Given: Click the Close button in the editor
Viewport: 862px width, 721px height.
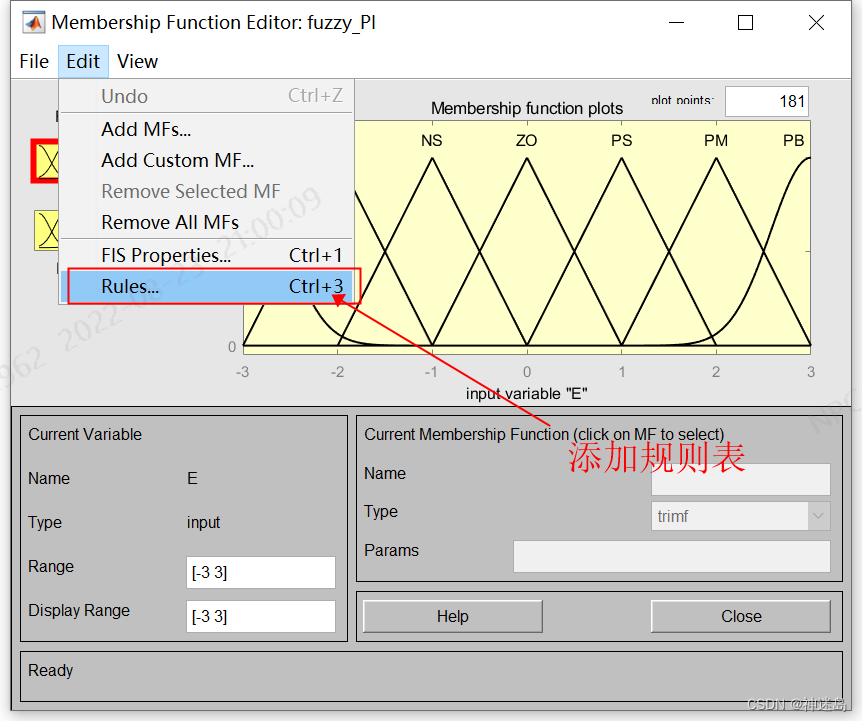Looking at the screenshot, I should point(741,616).
